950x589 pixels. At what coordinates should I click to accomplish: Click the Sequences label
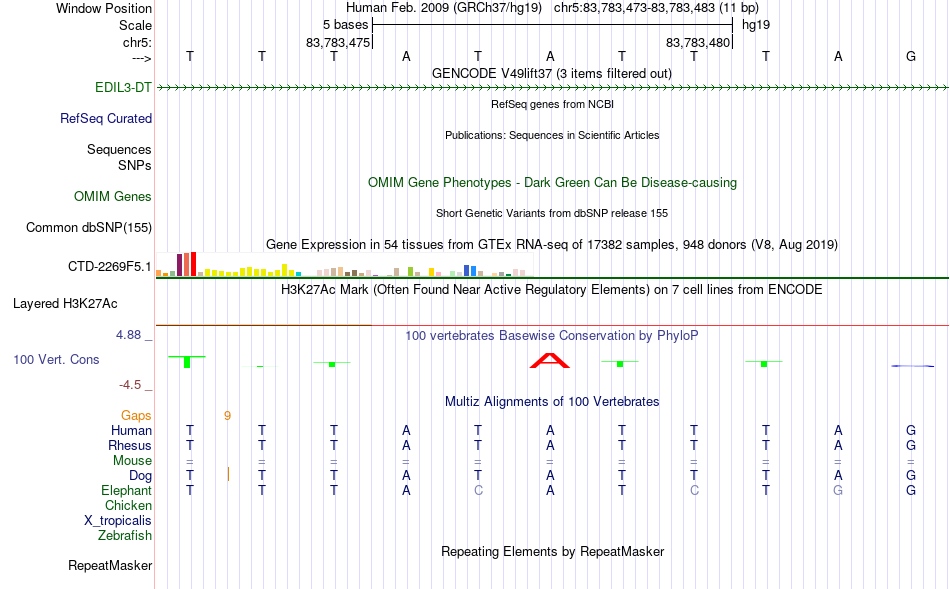click(119, 149)
